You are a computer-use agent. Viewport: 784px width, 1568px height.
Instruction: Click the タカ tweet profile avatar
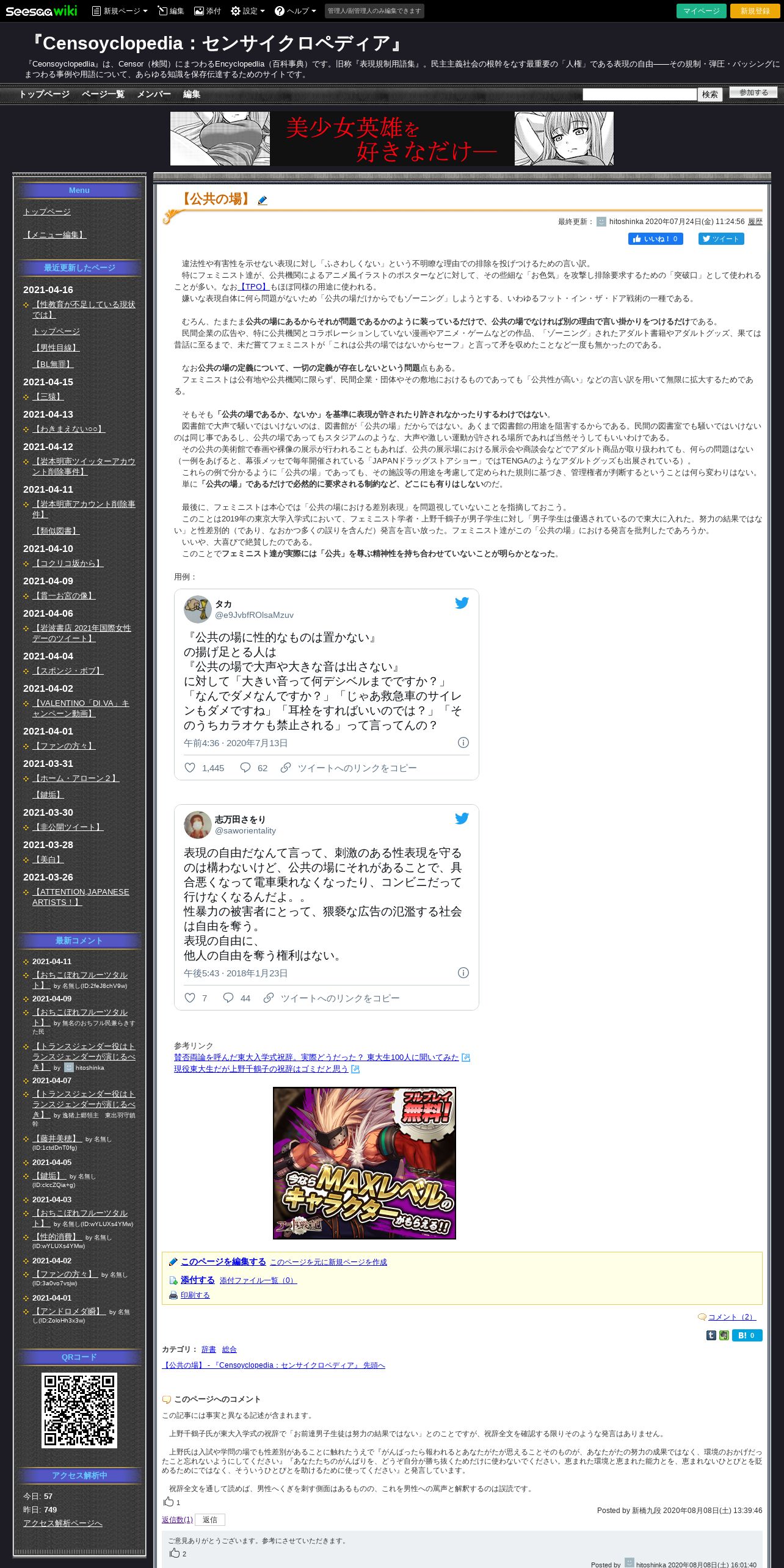click(198, 609)
